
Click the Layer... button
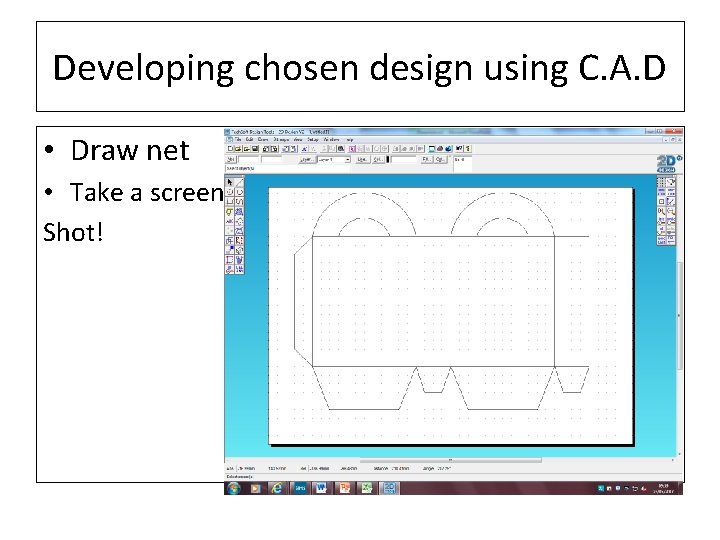click(x=307, y=160)
